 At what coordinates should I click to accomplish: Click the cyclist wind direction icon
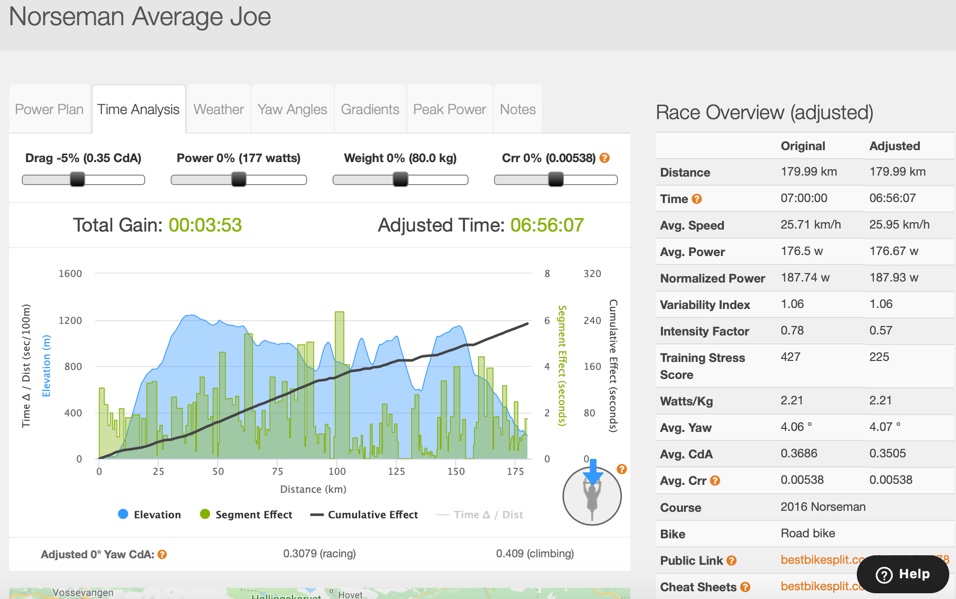pyautogui.click(x=592, y=494)
